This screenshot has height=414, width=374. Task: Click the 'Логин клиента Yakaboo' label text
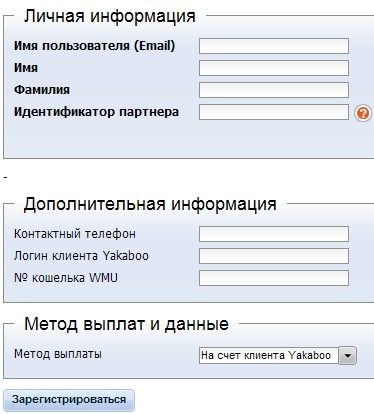81,256
